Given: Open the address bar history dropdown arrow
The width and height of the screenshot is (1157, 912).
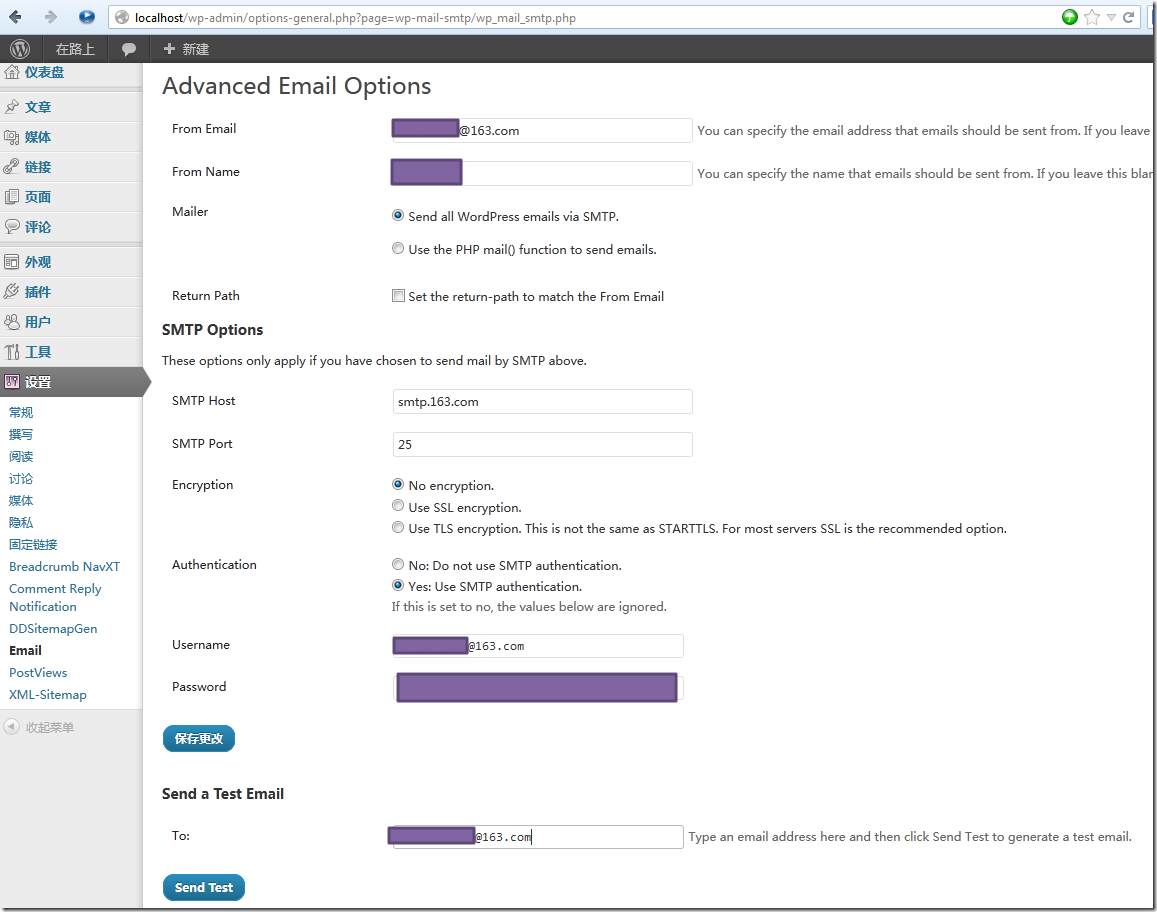Looking at the screenshot, I should pos(1112,17).
